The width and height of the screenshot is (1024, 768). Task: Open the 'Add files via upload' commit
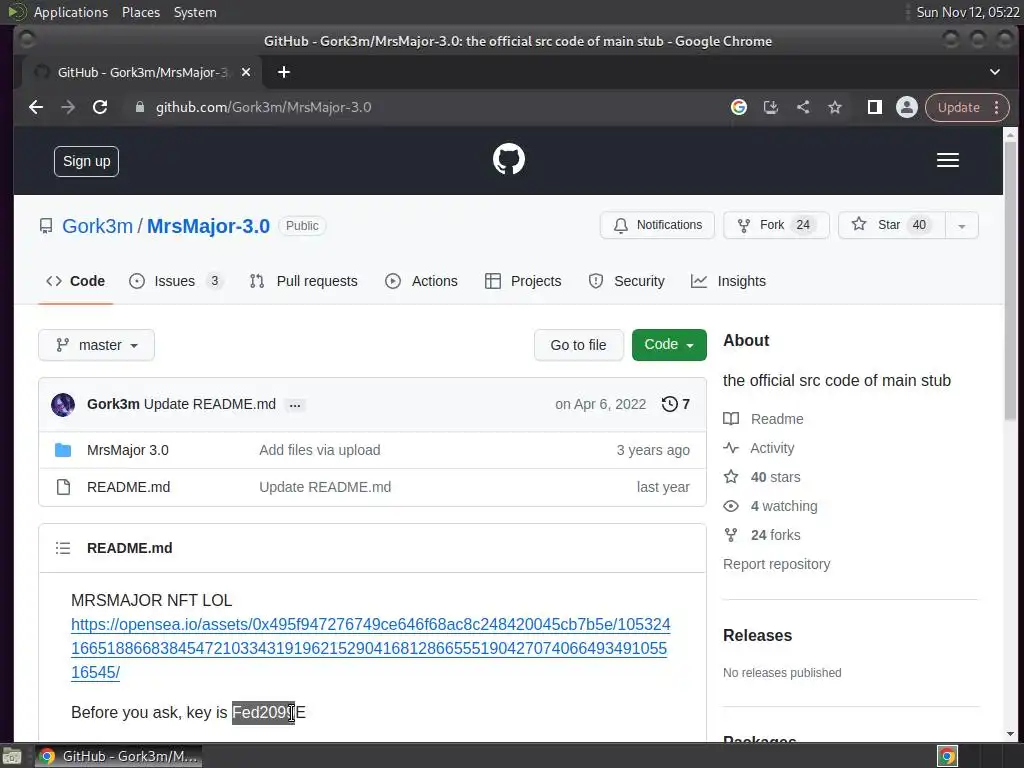(319, 451)
